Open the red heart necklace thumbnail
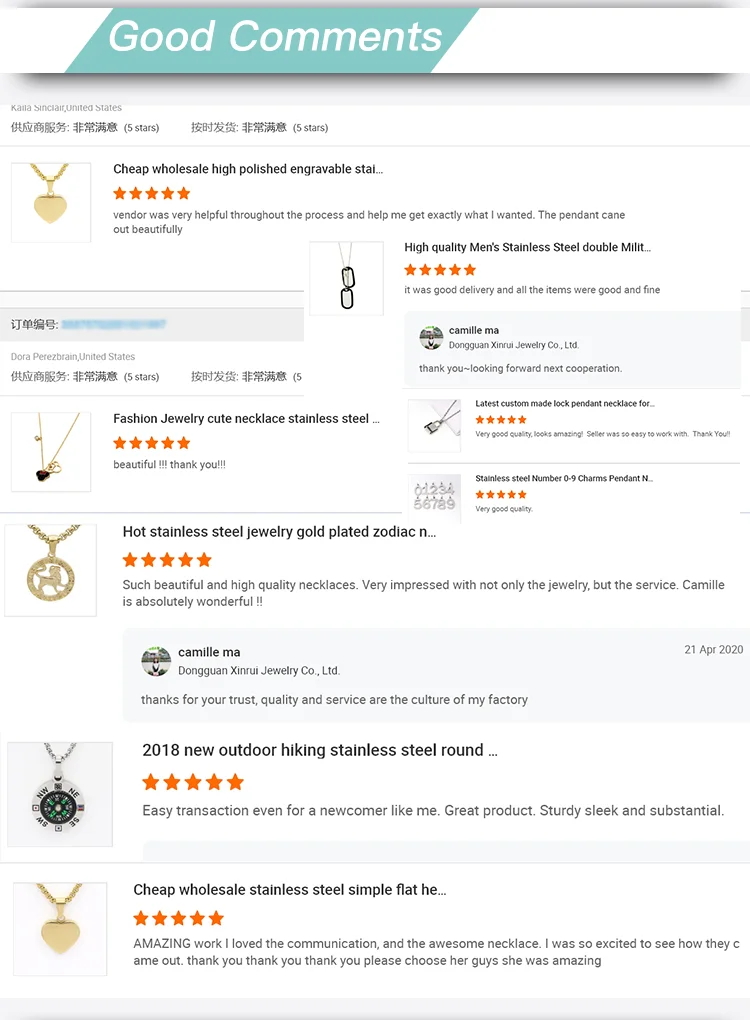 pos(51,451)
